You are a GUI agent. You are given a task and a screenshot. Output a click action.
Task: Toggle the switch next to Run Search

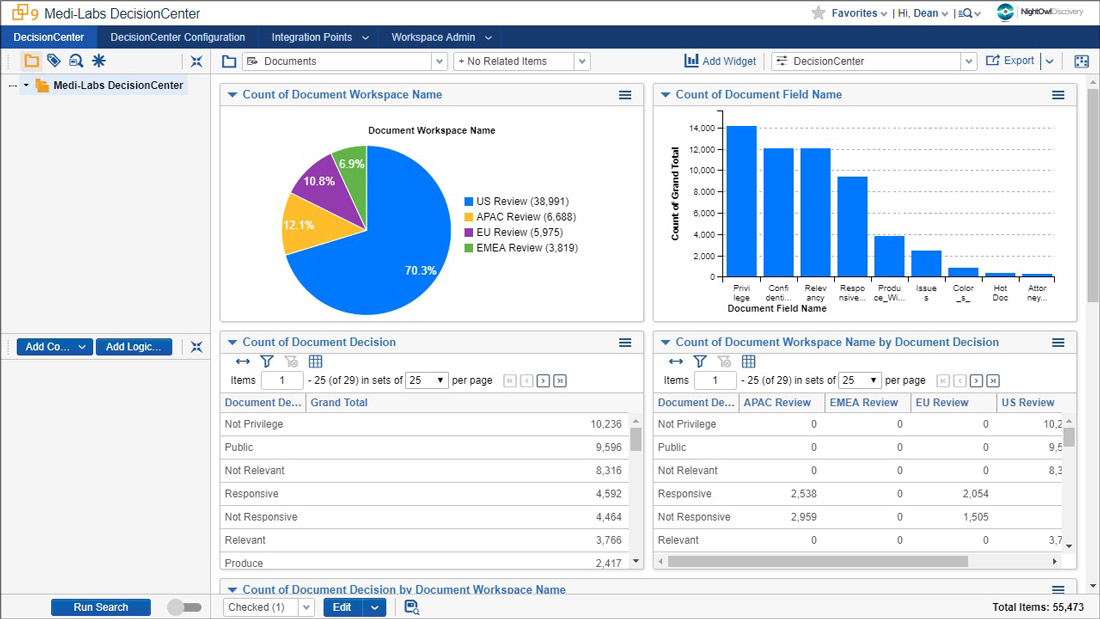(184, 607)
